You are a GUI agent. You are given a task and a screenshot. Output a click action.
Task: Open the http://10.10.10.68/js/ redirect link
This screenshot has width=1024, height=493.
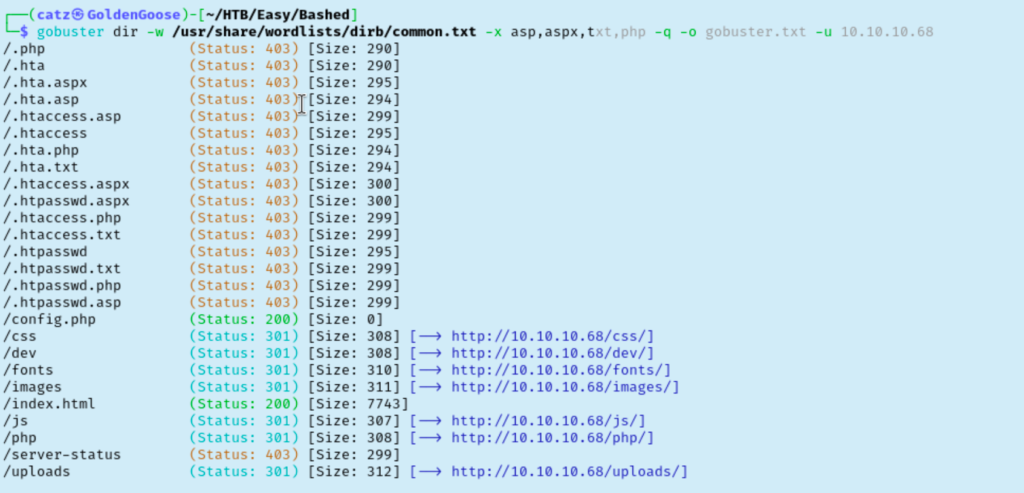click(x=548, y=421)
